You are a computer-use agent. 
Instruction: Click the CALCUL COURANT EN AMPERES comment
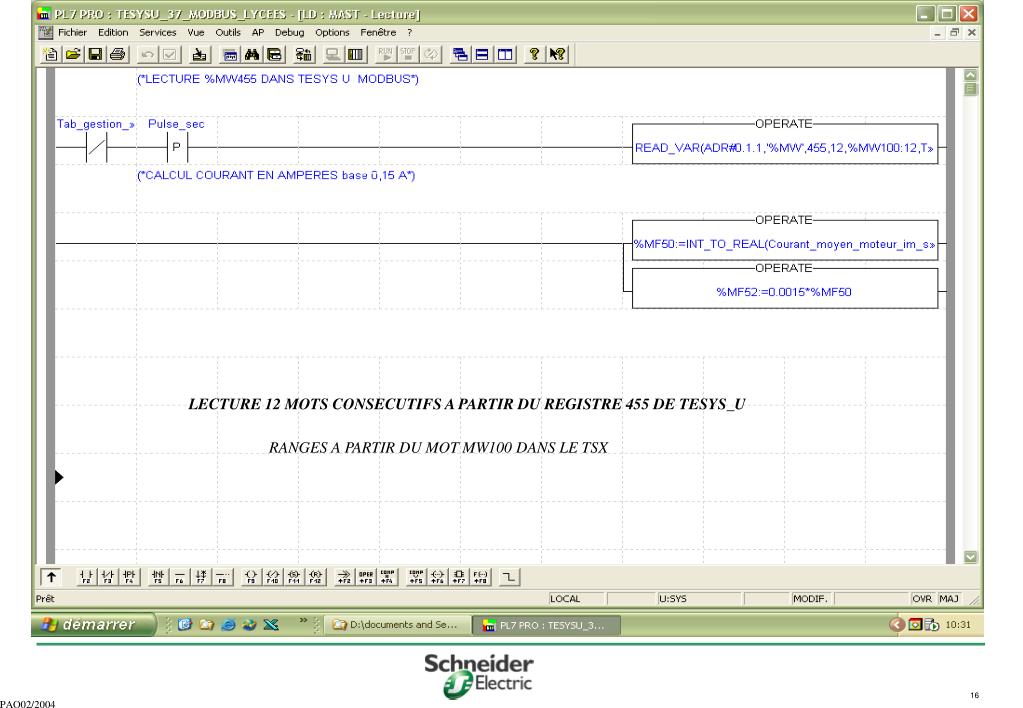pyautogui.click(x=276, y=175)
